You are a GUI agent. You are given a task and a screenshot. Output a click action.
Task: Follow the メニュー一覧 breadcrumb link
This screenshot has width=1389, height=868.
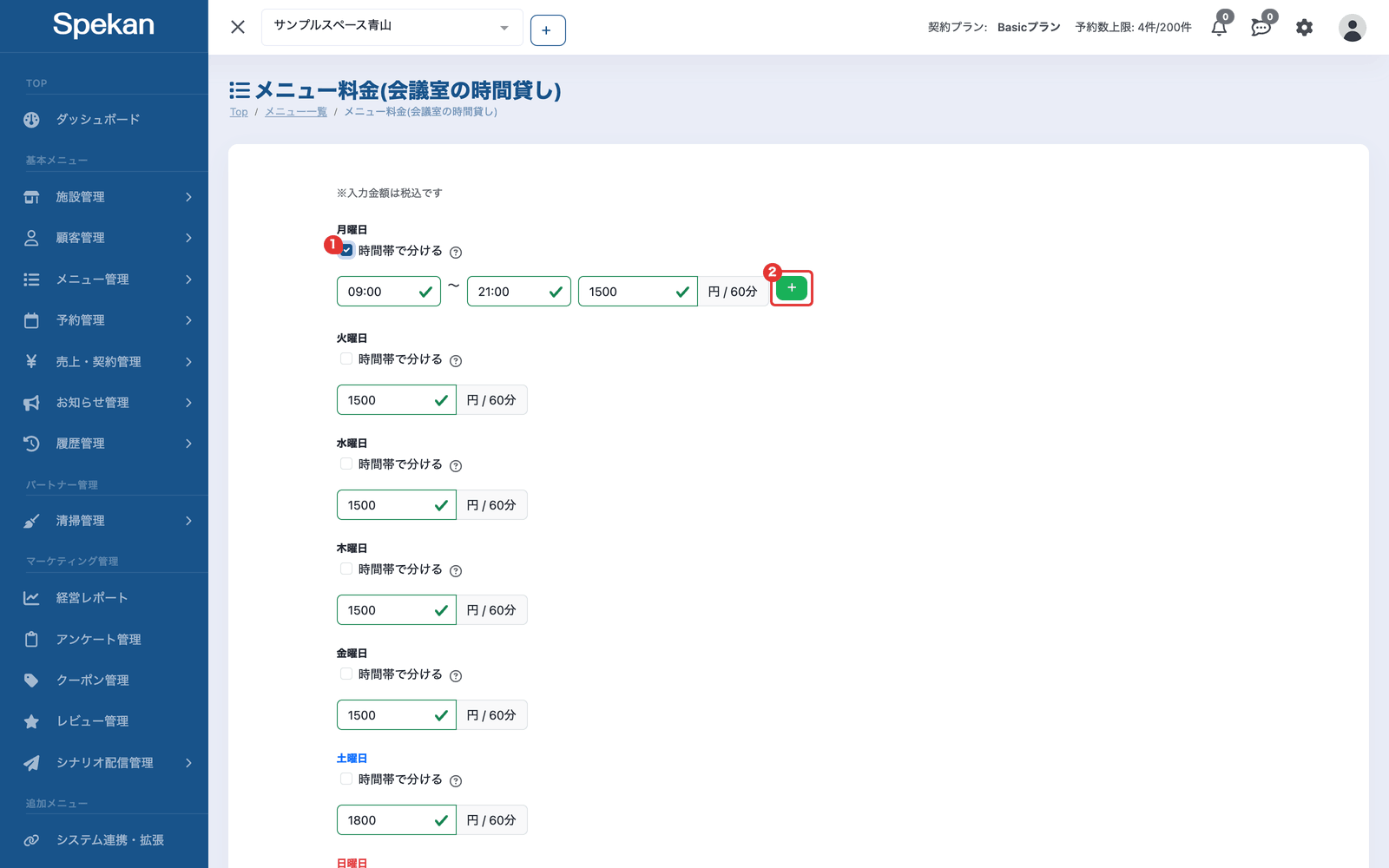tap(296, 112)
